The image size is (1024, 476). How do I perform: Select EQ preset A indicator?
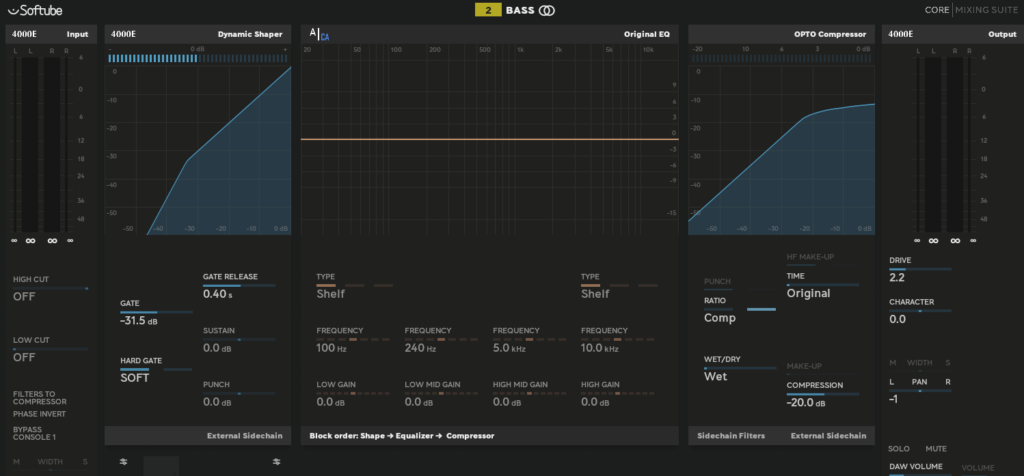coord(313,33)
